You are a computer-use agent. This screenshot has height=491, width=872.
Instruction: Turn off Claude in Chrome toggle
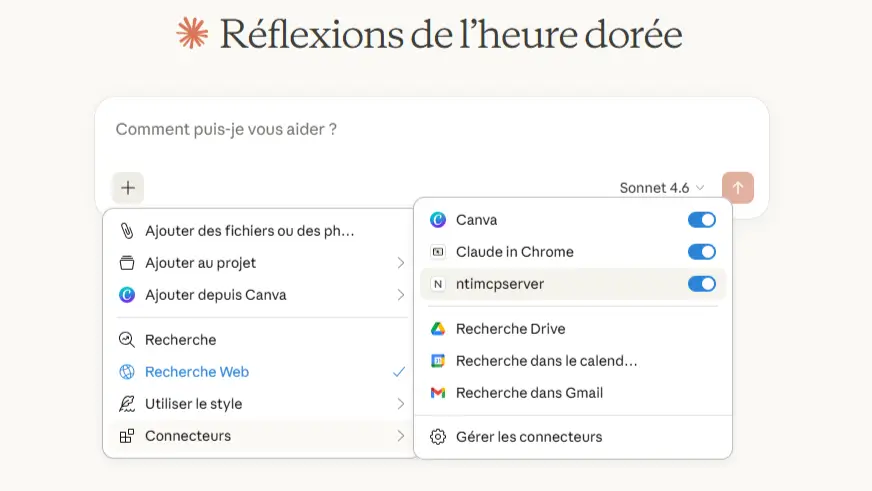(702, 252)
